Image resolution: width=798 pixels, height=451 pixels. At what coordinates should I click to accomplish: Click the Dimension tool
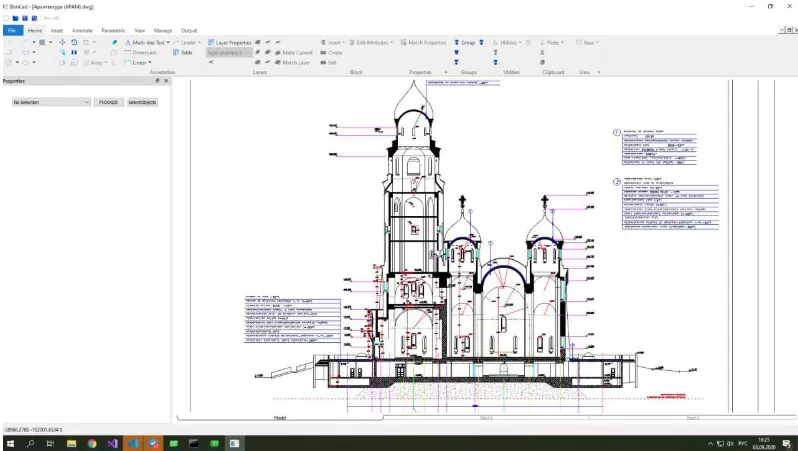[140, 52]
